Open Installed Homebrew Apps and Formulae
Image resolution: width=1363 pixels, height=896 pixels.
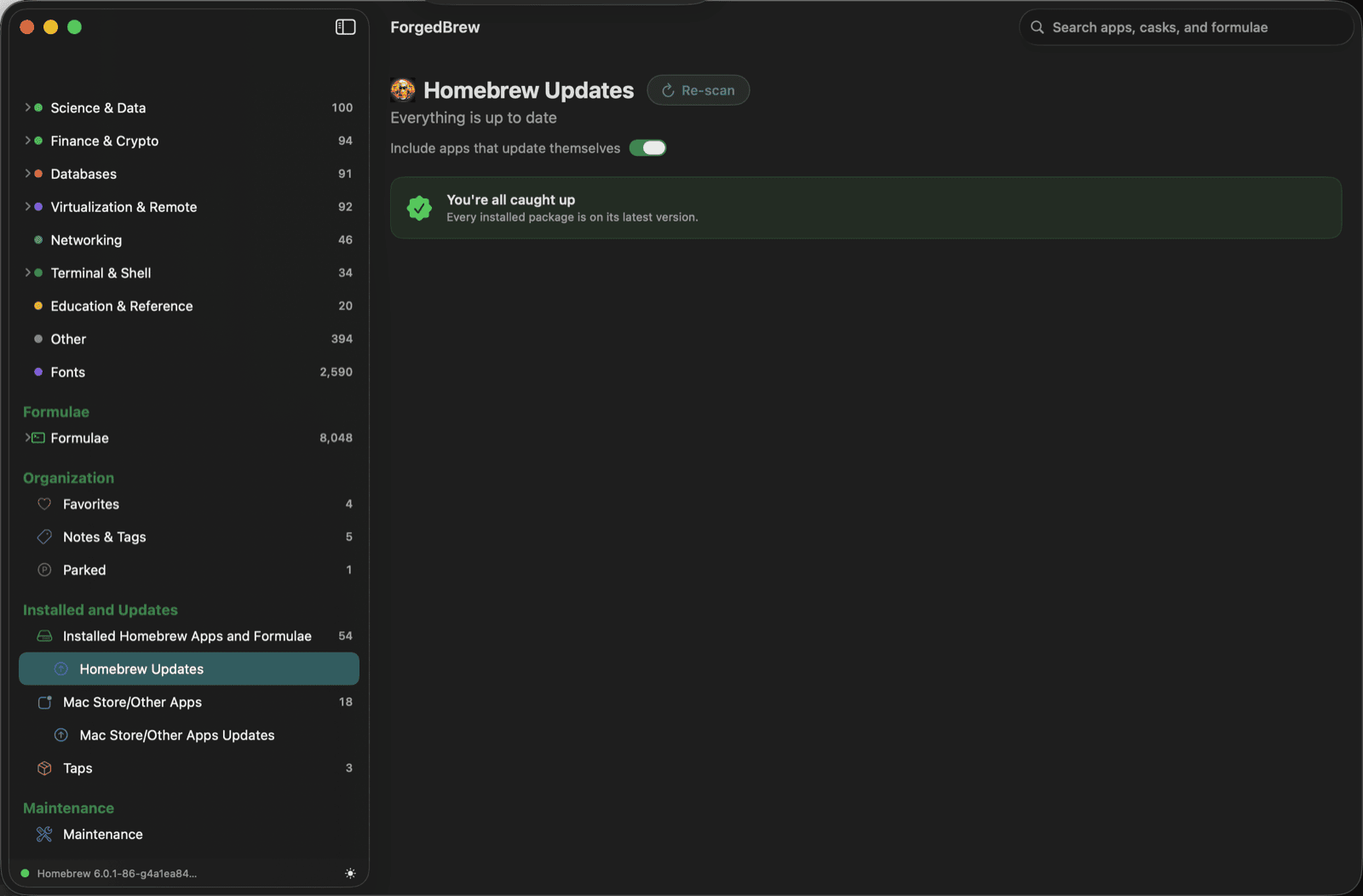(189, 636)
